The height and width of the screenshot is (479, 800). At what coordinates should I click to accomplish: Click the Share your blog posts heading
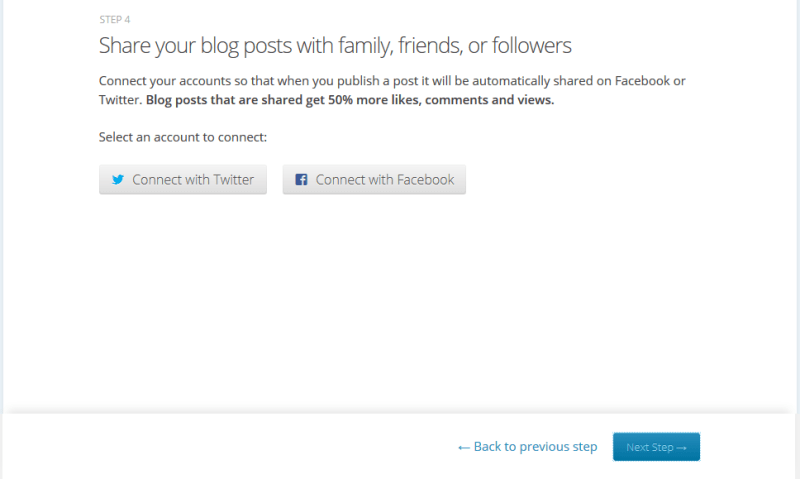point(335,45)
